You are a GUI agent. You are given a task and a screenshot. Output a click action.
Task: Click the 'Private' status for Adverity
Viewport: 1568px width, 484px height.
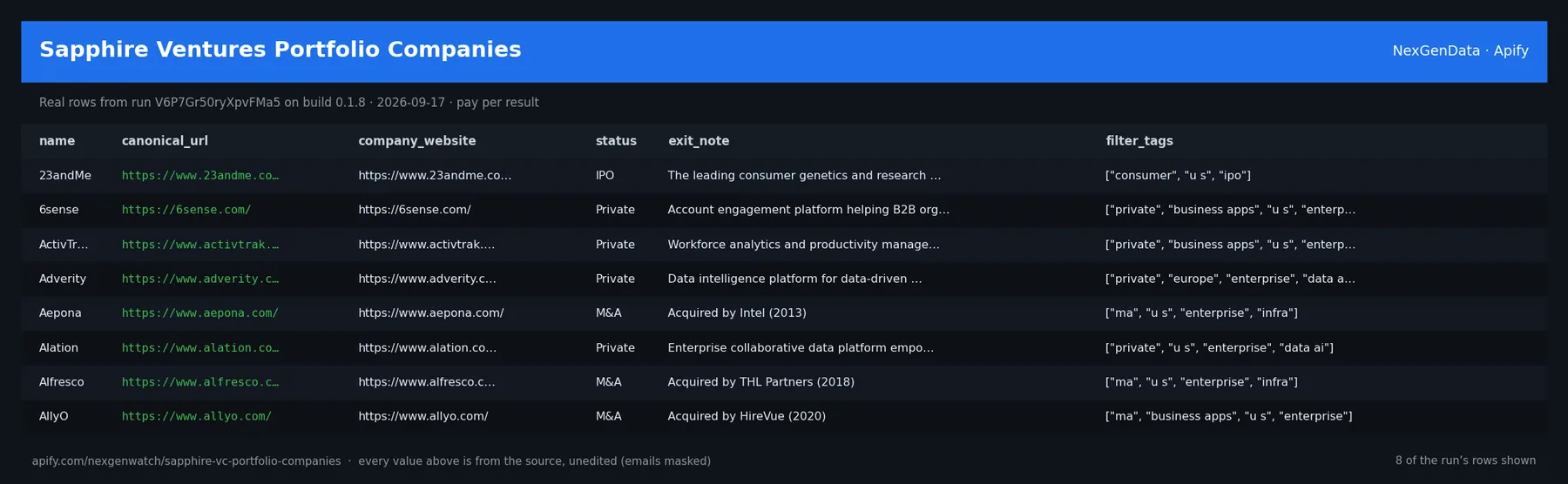[x=615, y=279]
